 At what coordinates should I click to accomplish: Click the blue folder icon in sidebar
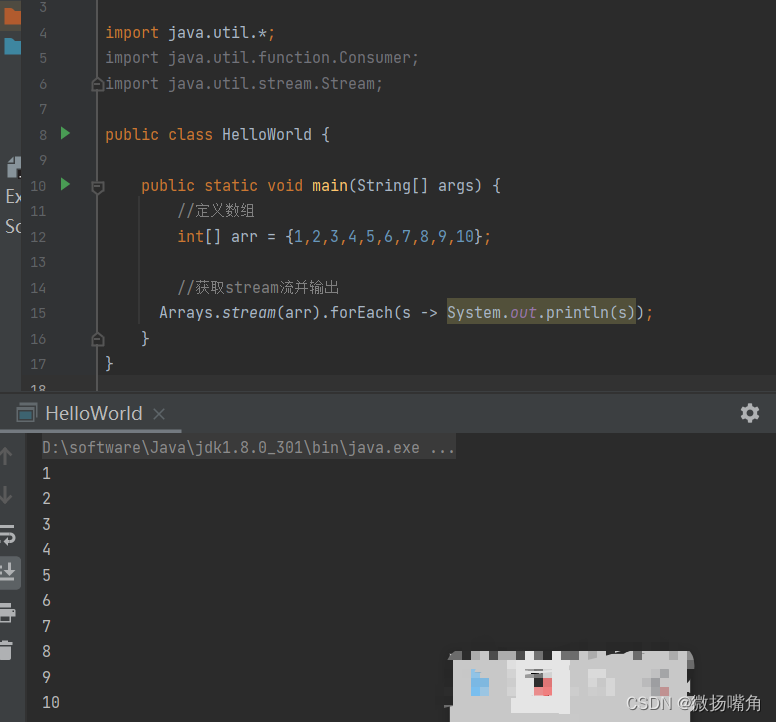[11, 46]
